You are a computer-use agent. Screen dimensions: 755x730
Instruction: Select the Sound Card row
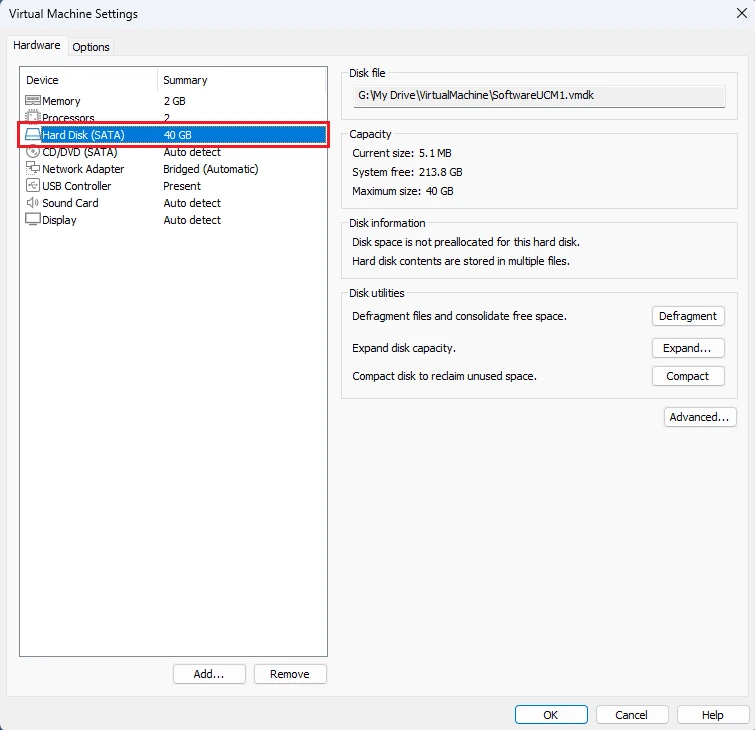pyautogui.click(x=173, y=203)
